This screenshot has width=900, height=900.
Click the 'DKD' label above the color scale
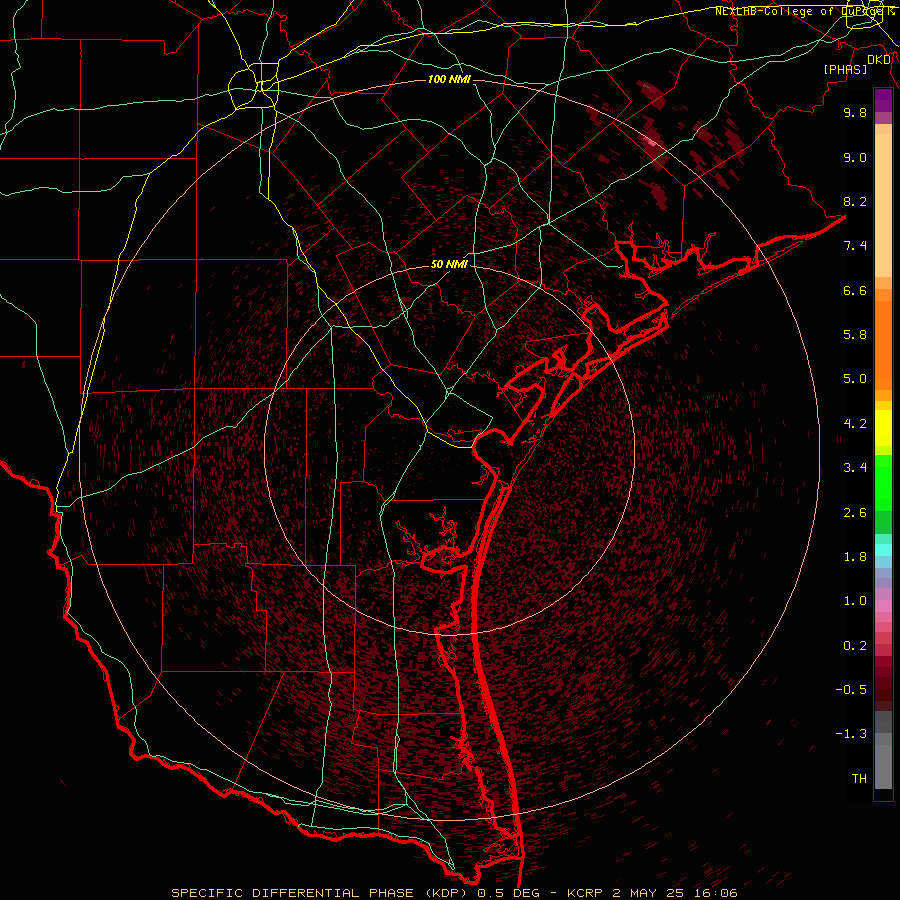pyautogui.click(x=879, y=60)
